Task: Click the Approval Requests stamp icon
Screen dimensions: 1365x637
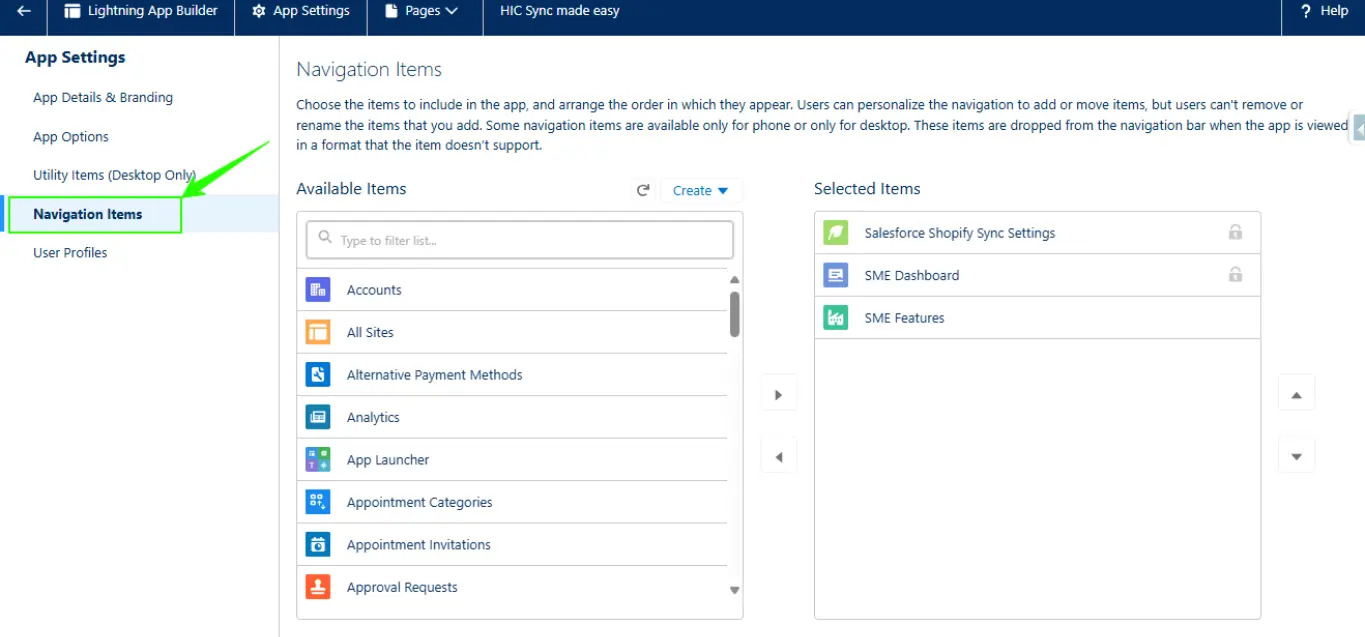Action: click(x=318, y=587)
